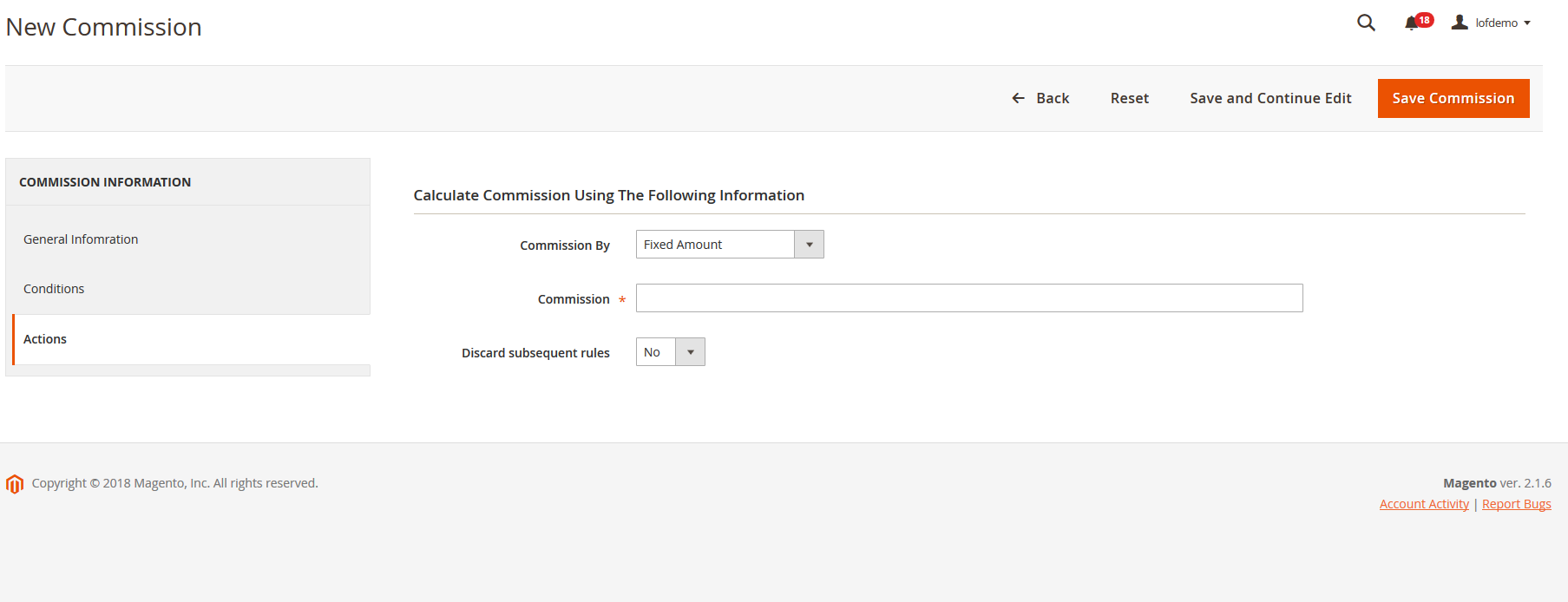Click the Back button
The width and height of the screenshot is (1568, 602).
click(x=1040, y=98)
